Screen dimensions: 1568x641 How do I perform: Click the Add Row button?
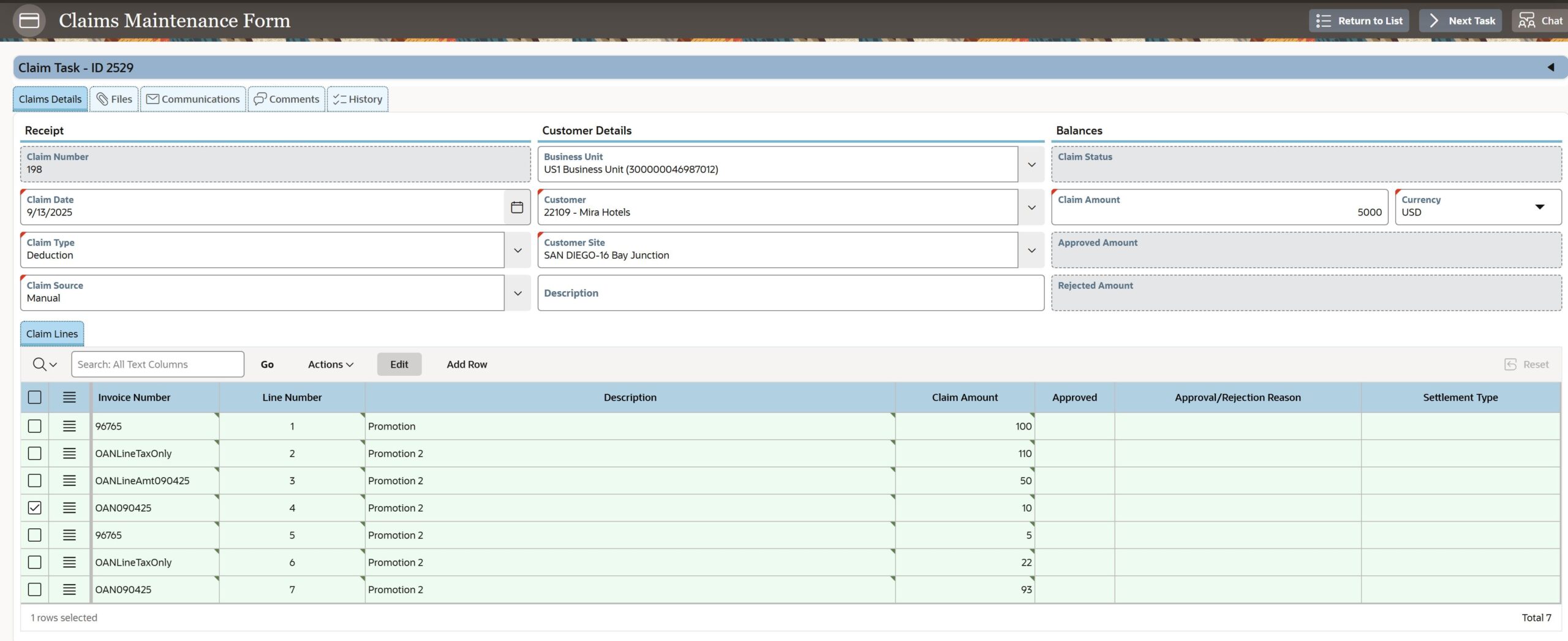coord(467,365)
